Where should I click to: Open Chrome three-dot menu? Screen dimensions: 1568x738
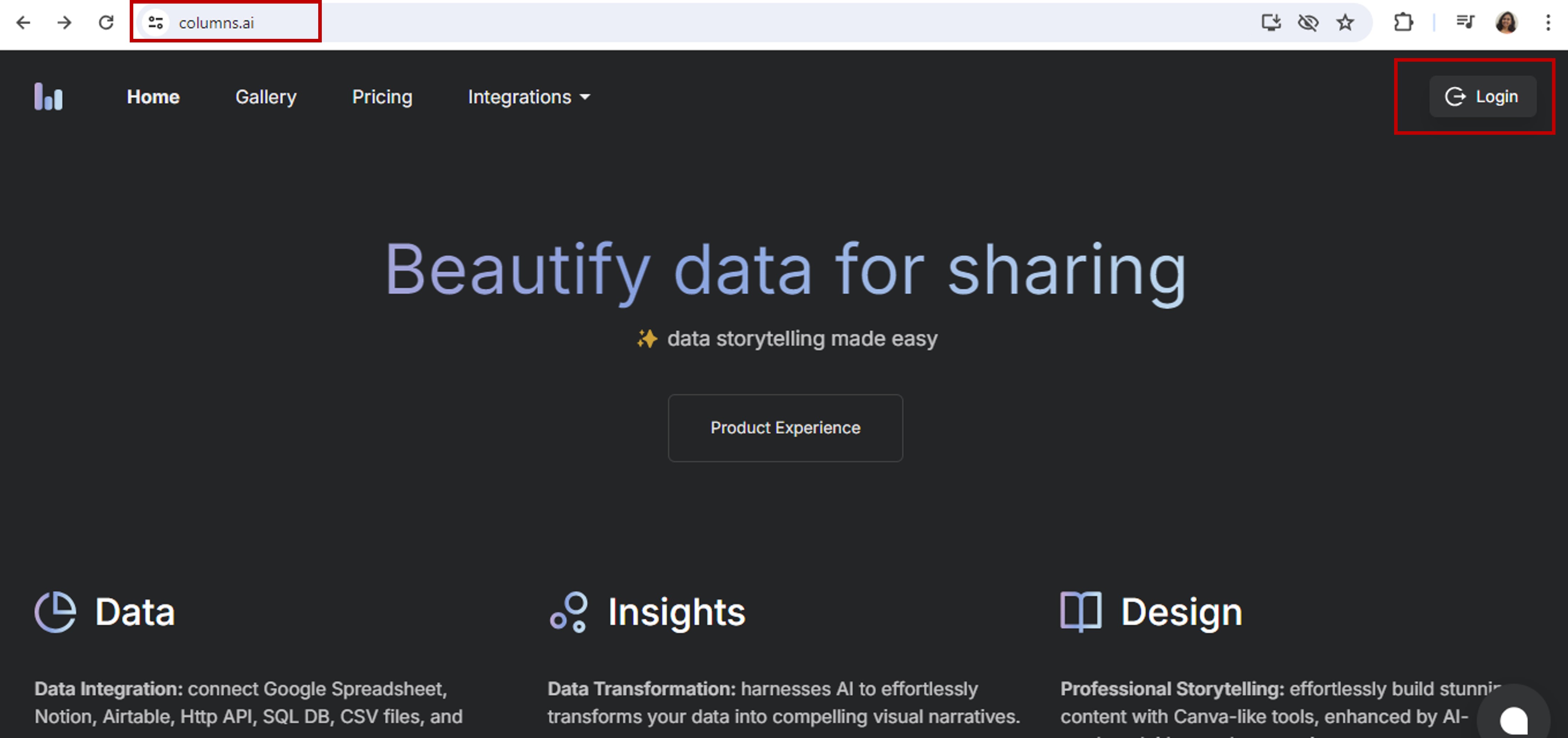click(1548, 22)
